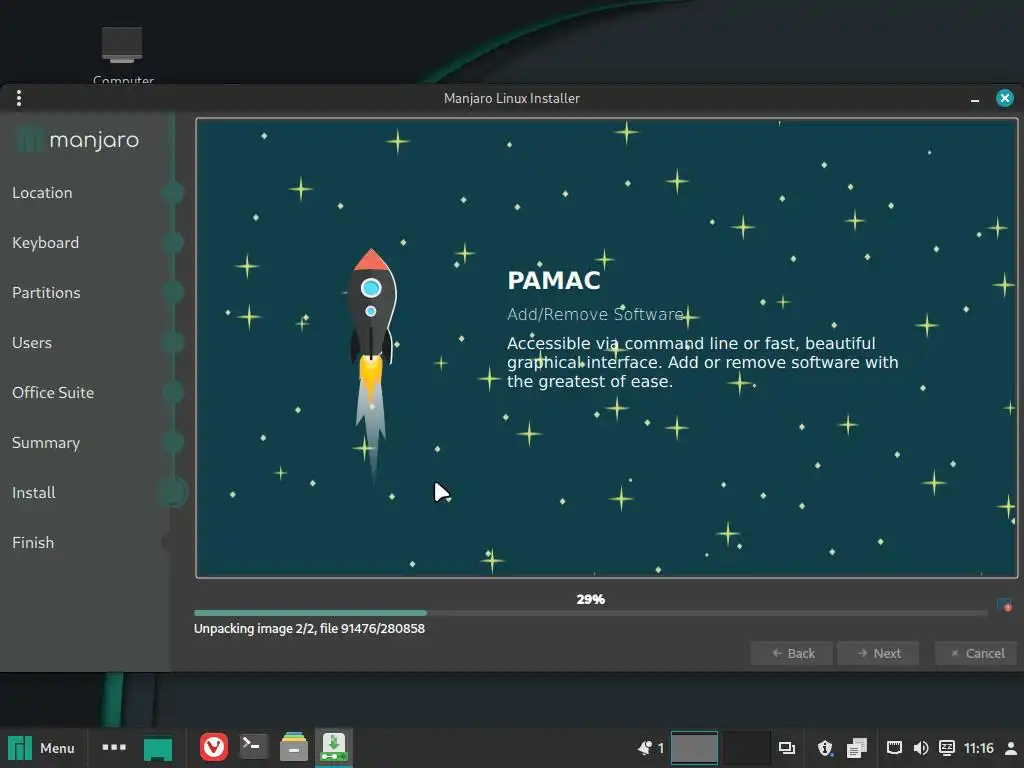Click the Manjaro Linux Installer title
The image size is (1024, 768).
coord(511,98)
